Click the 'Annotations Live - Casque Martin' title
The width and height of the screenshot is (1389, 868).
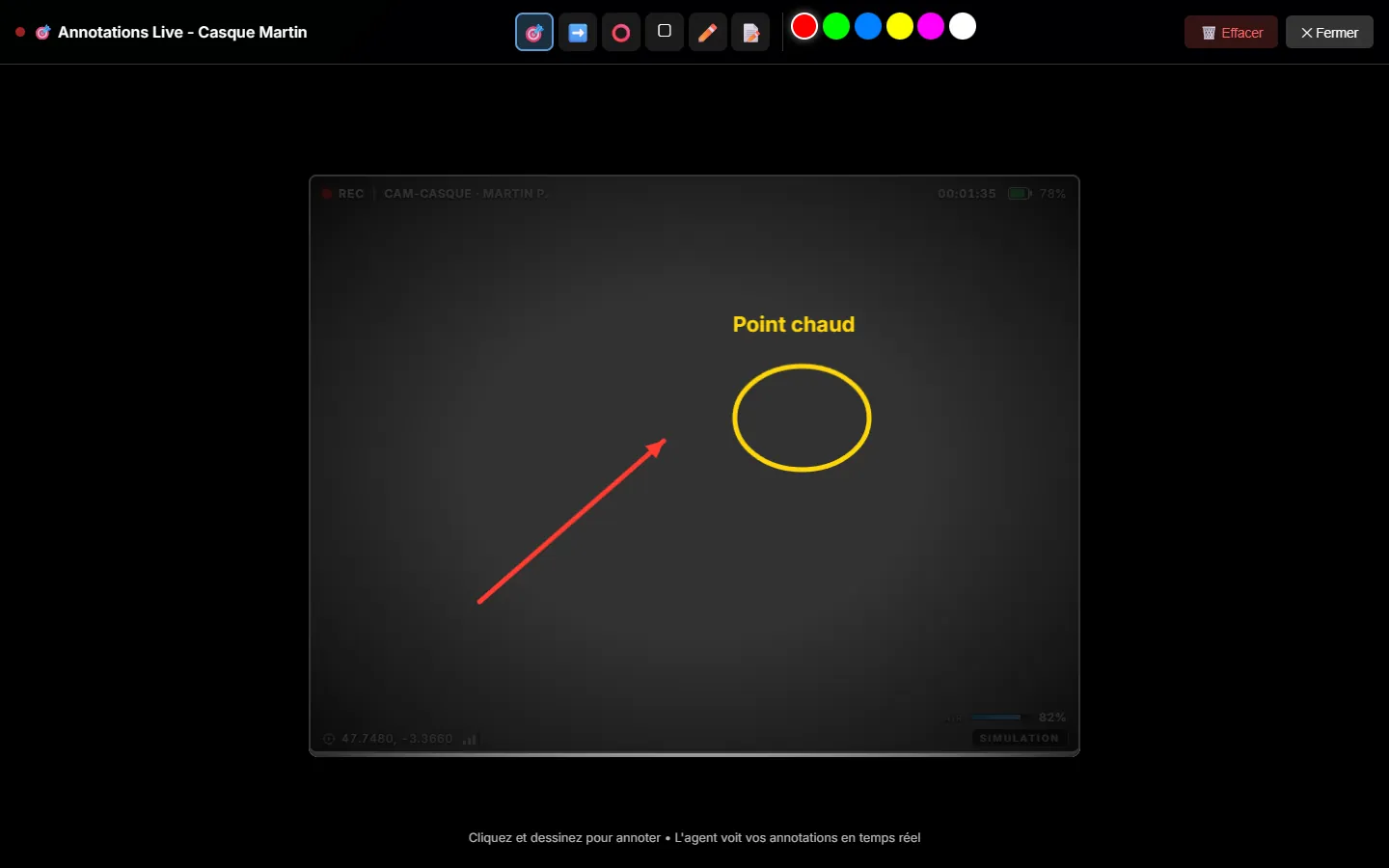[182, 32]
